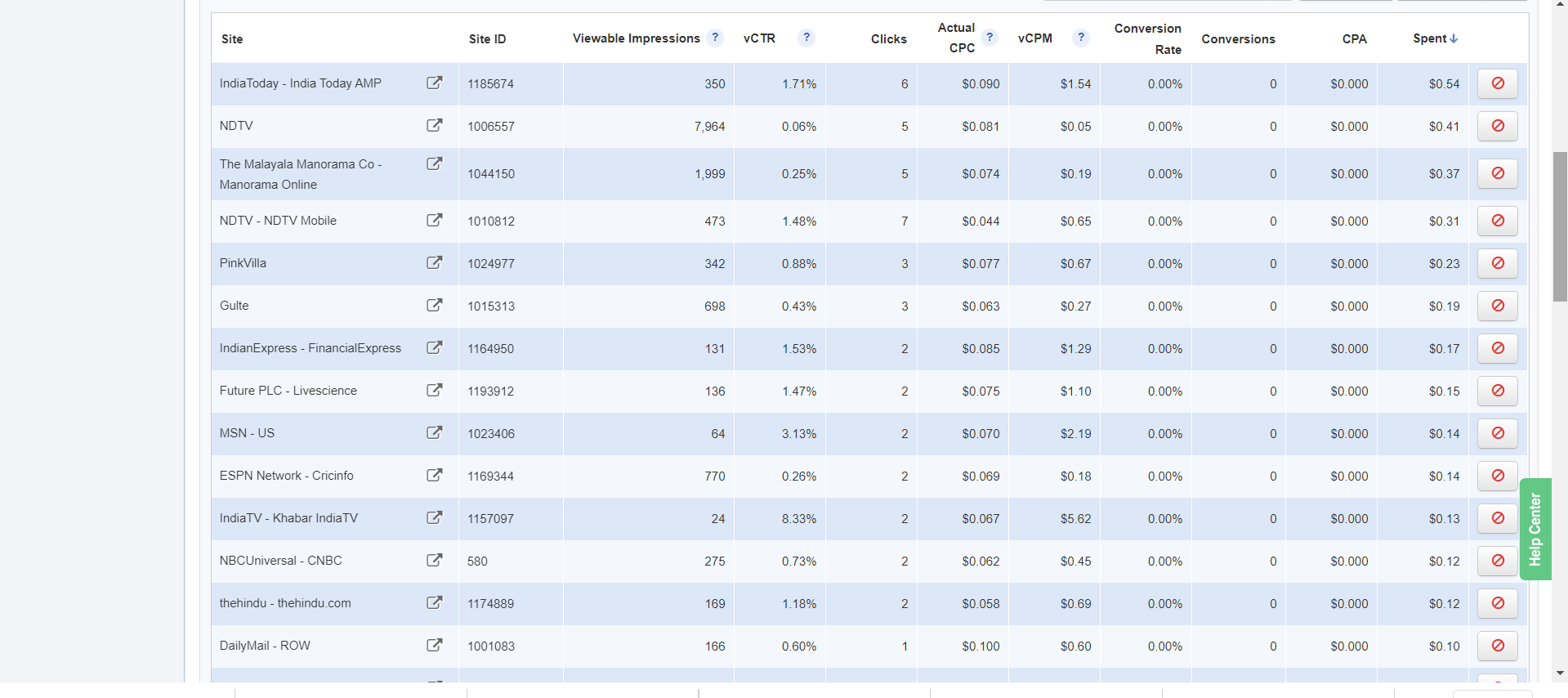Block the NDTV - NDTV Mobile site
This screenshot has height=698, width=1568.
(x=1498, y=221)
